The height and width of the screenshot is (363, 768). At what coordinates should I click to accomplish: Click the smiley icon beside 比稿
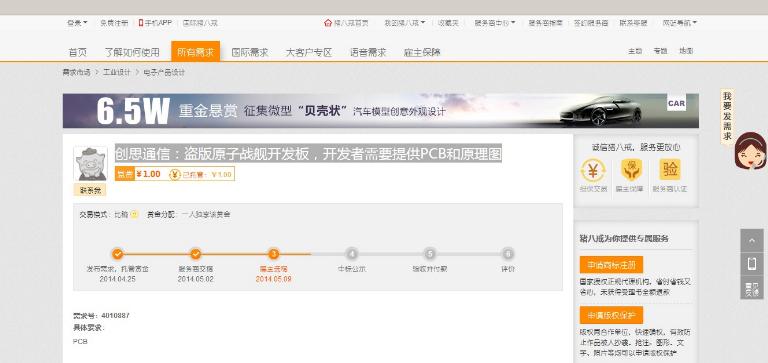[134, 215]
